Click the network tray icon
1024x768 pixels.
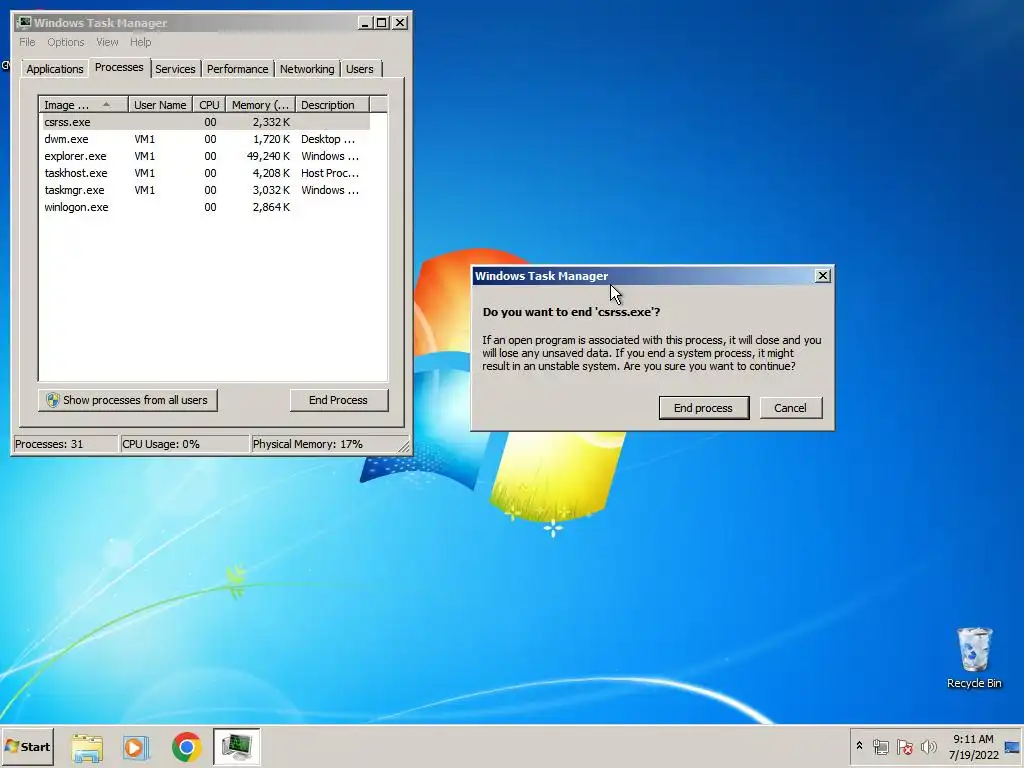point(881,747)
